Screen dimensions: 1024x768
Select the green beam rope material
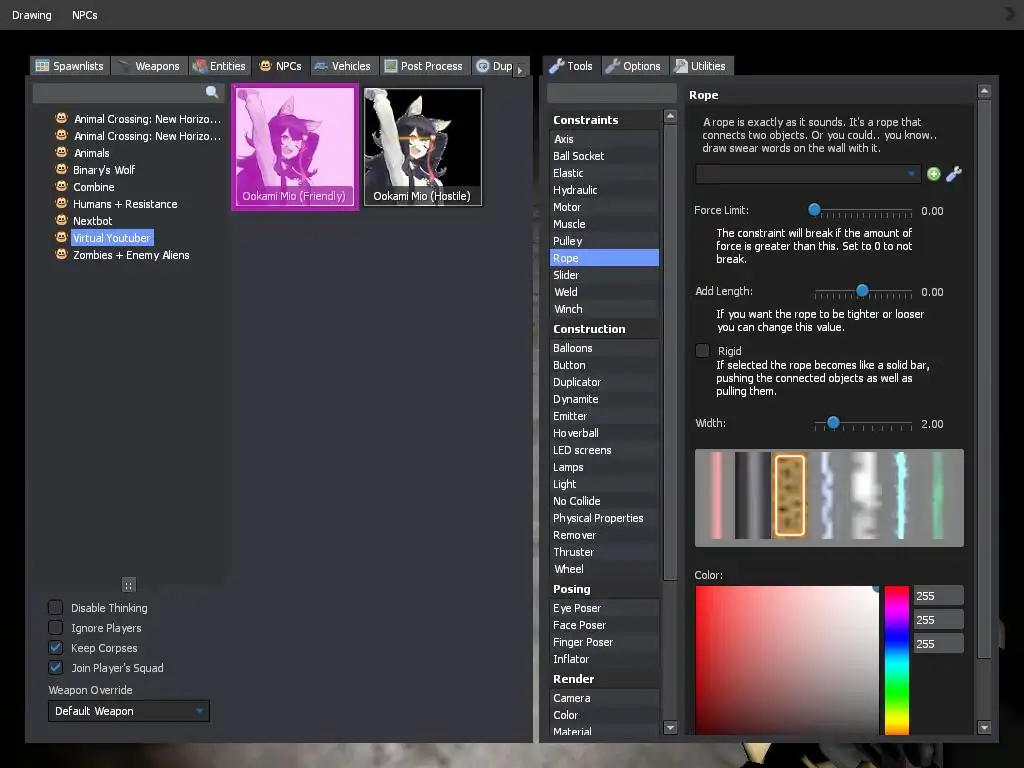tap(938, 496)
